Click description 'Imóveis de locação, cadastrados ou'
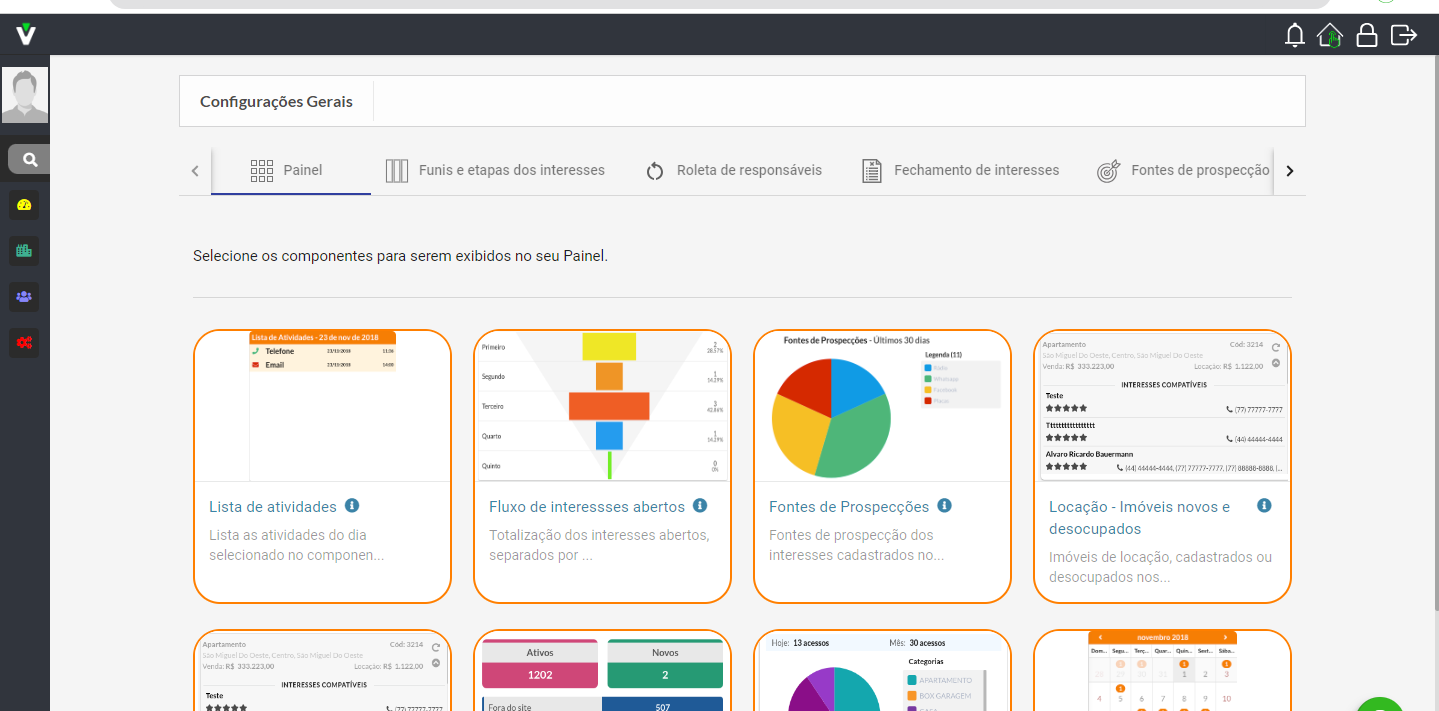Screen dimensions: 1439x711 pyautogui.click(x=1160, y=567)
